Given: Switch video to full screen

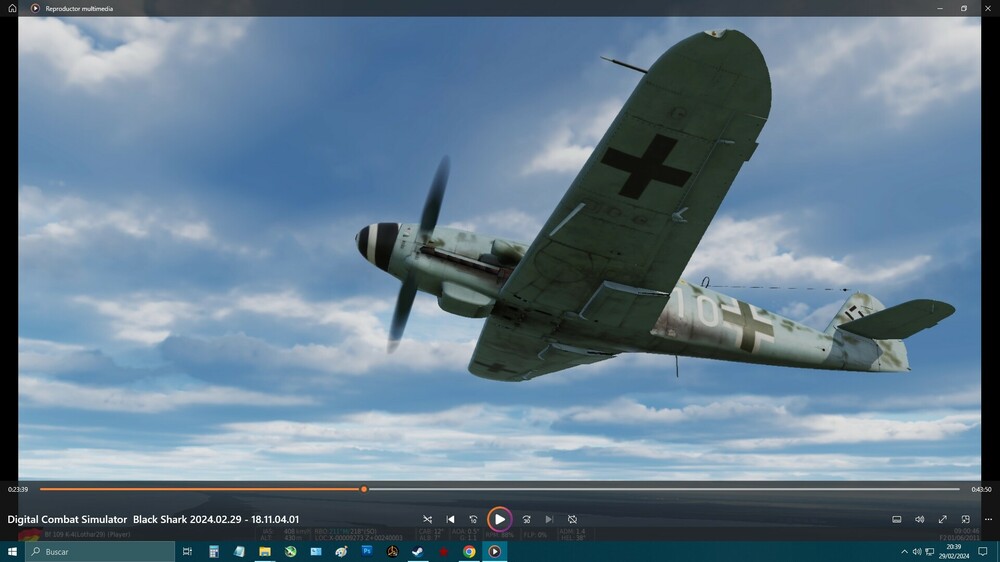Looking at the screenshot, I should point(942,520).
